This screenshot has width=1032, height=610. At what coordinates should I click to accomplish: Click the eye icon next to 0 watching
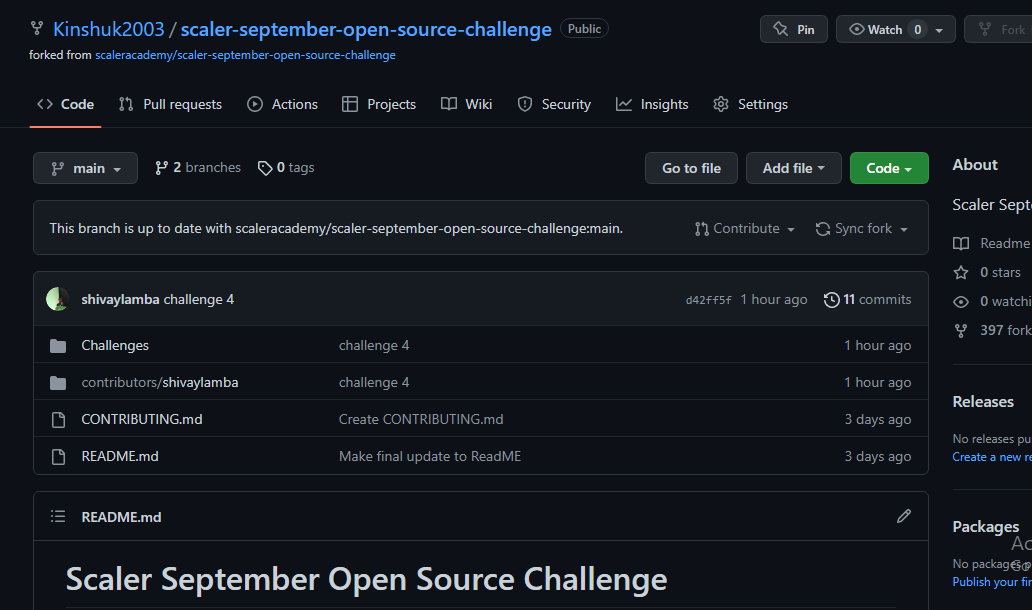(961, 302)
